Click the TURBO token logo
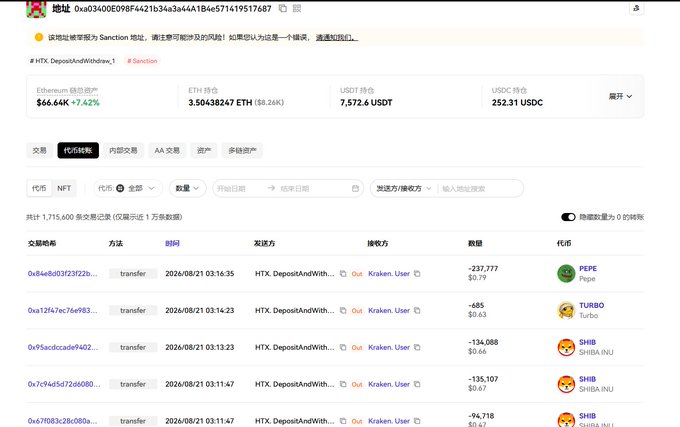Viewport: 680px width, 427px height. 566,310
